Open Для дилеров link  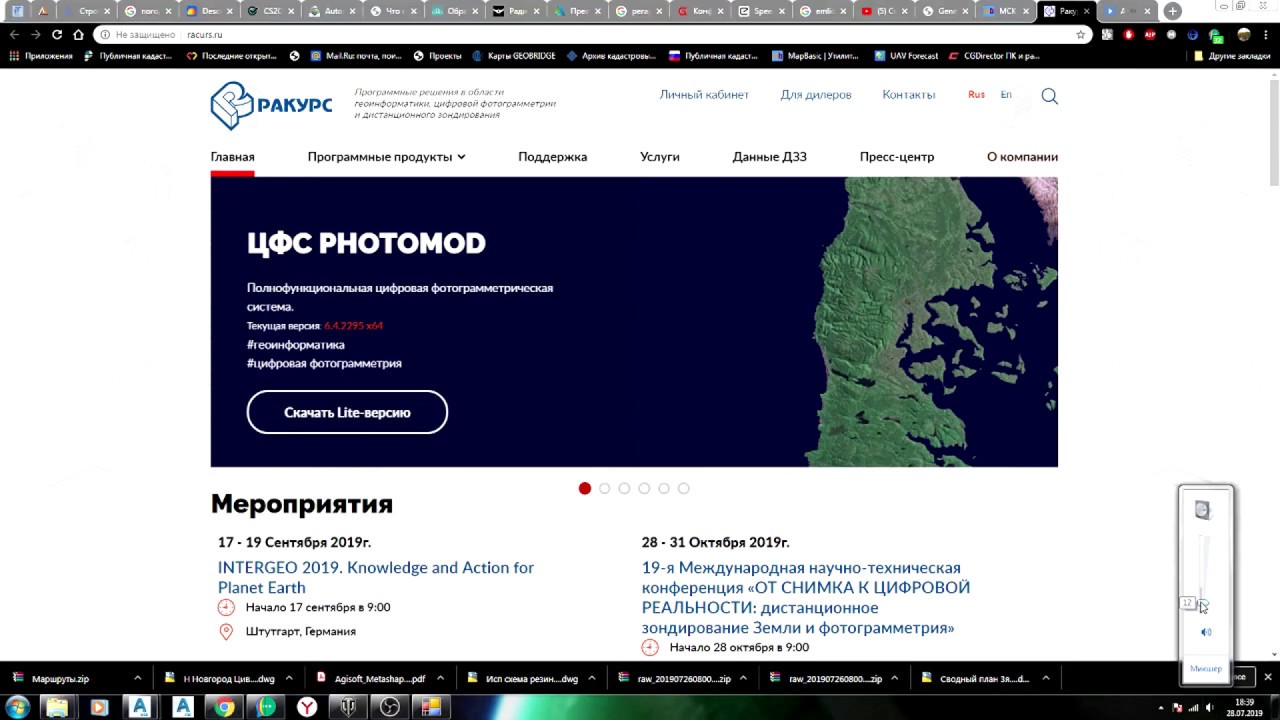[816, 95]
